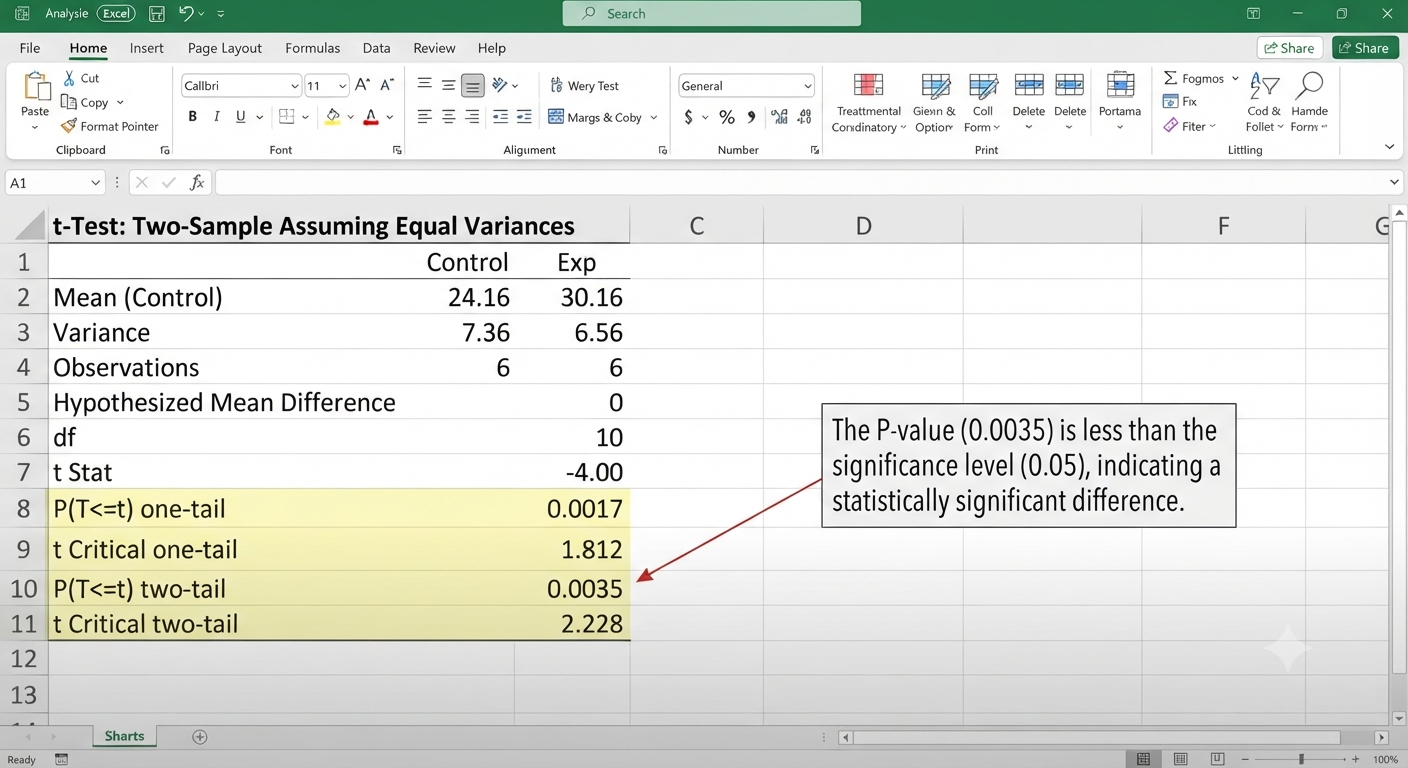Click the Wery Test wrap icon
This screenshot has height=768, width=1408.
(557, 86)
